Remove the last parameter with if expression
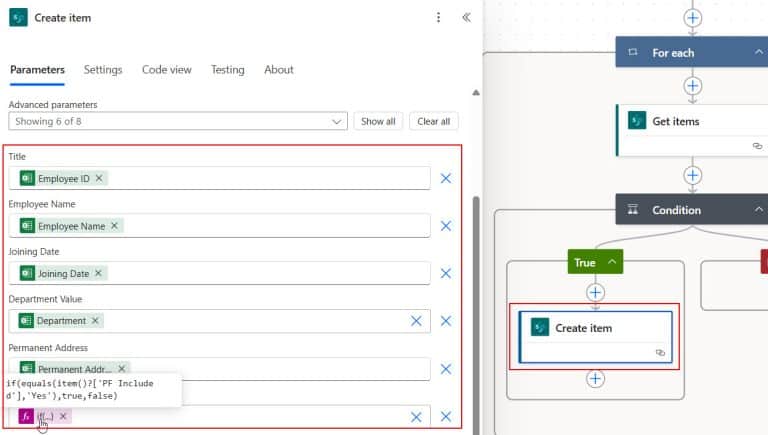 (x=446, y=416)
